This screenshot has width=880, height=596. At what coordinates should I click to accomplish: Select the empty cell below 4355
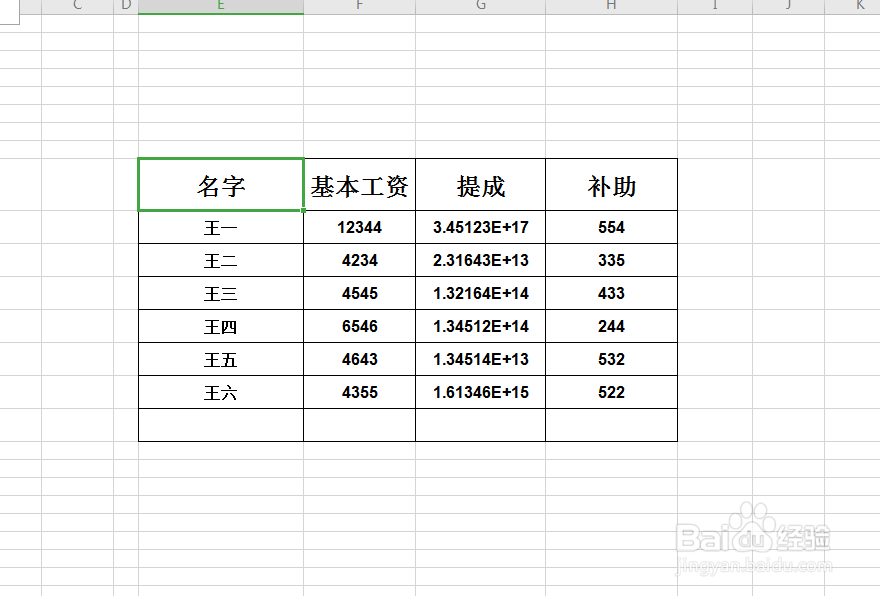(x=359, y=425)
